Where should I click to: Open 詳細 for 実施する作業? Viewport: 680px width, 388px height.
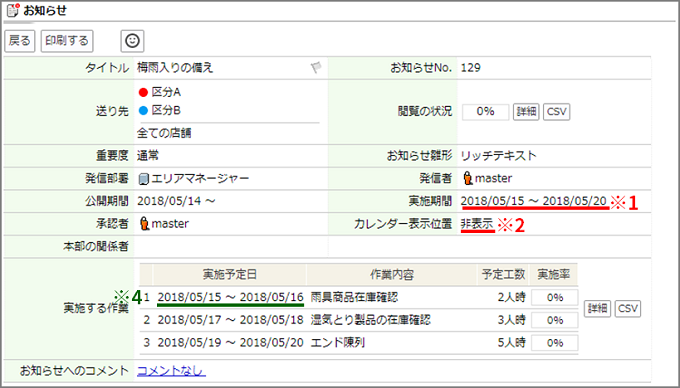[x=597, y=309]
